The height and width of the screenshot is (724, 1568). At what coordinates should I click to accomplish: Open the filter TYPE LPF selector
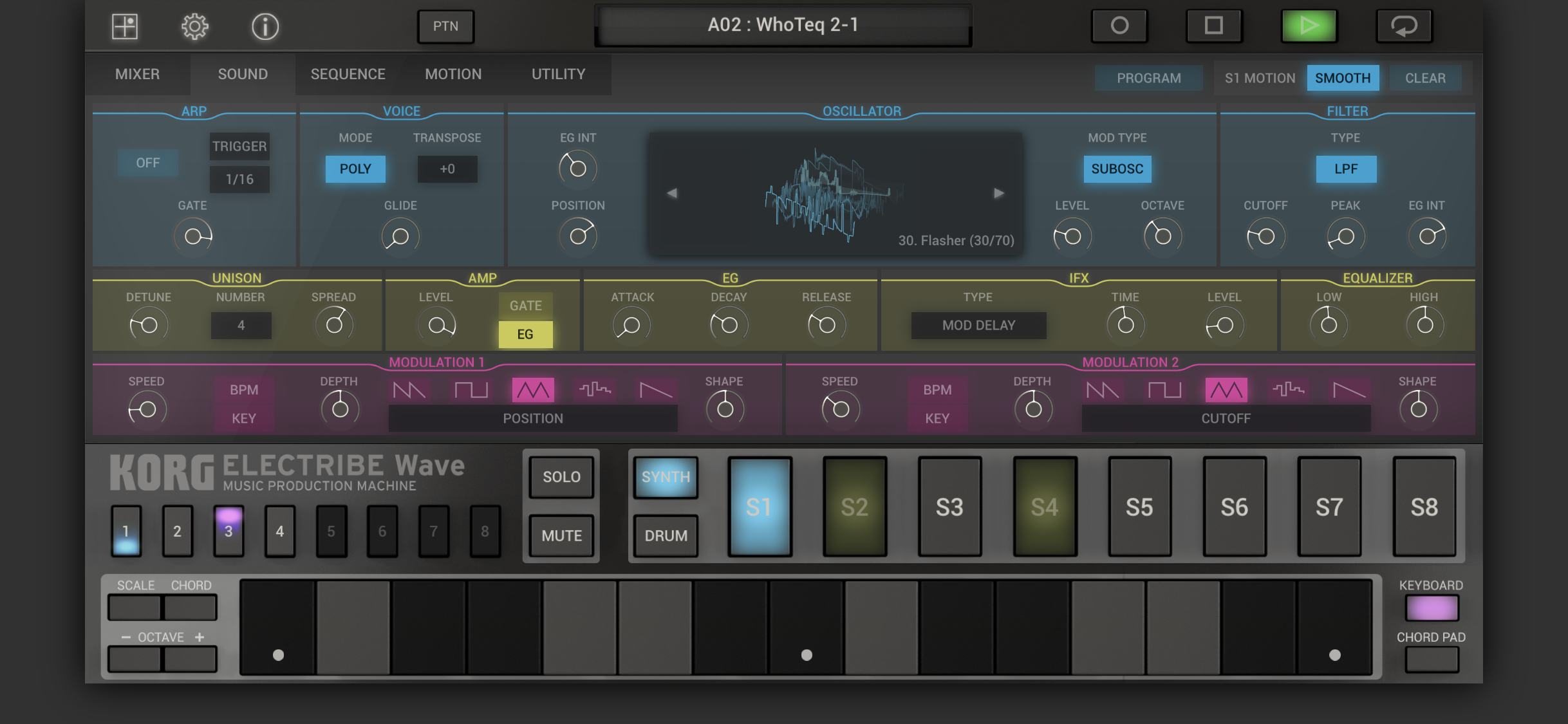1346,169
